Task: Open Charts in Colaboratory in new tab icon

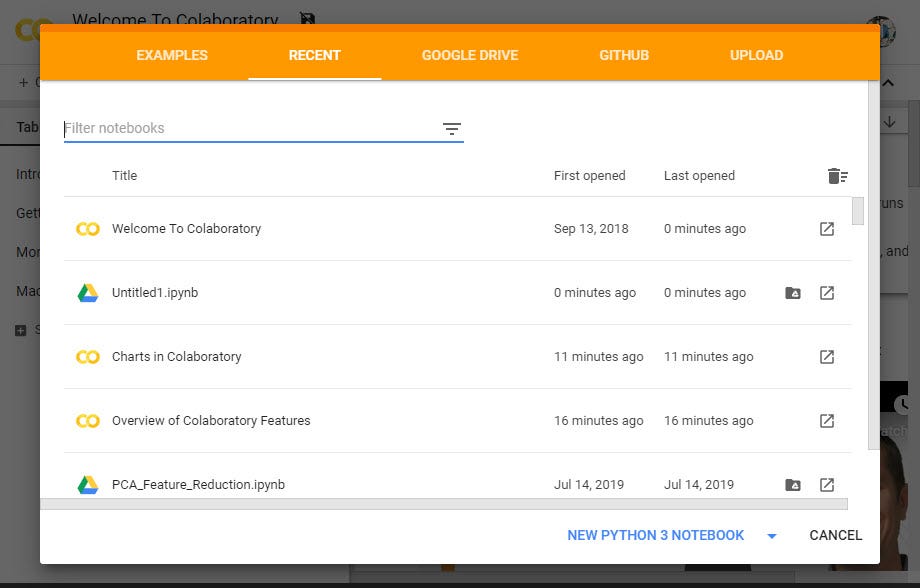Action: tap(827, 357)
